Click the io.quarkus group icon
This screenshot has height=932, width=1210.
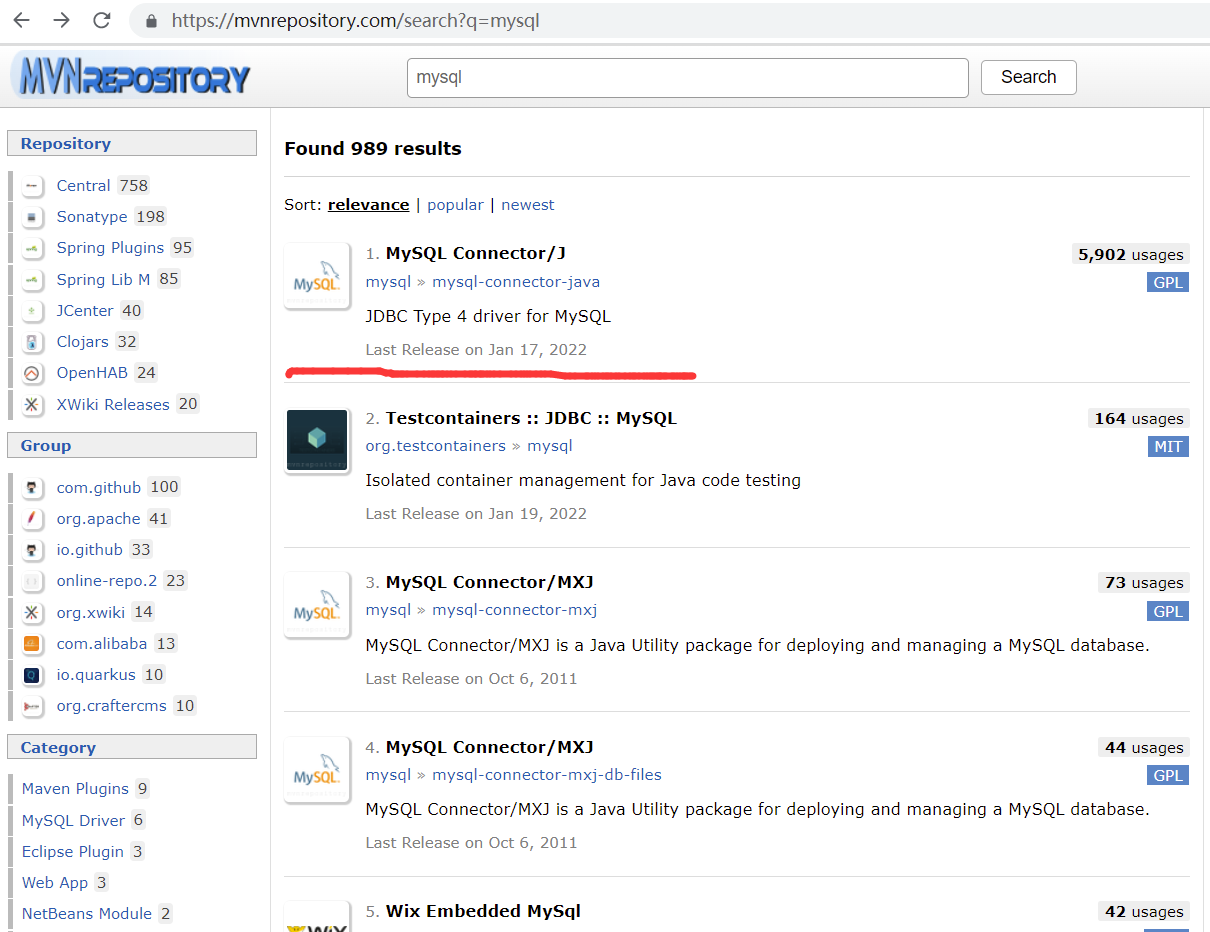coord(33,675)
